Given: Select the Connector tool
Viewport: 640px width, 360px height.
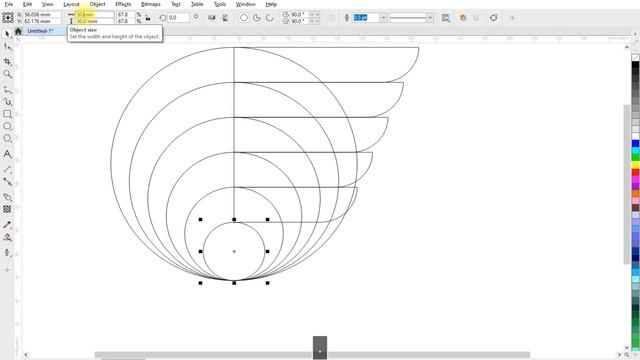Looking at the screenshot, I should point(7,182).
